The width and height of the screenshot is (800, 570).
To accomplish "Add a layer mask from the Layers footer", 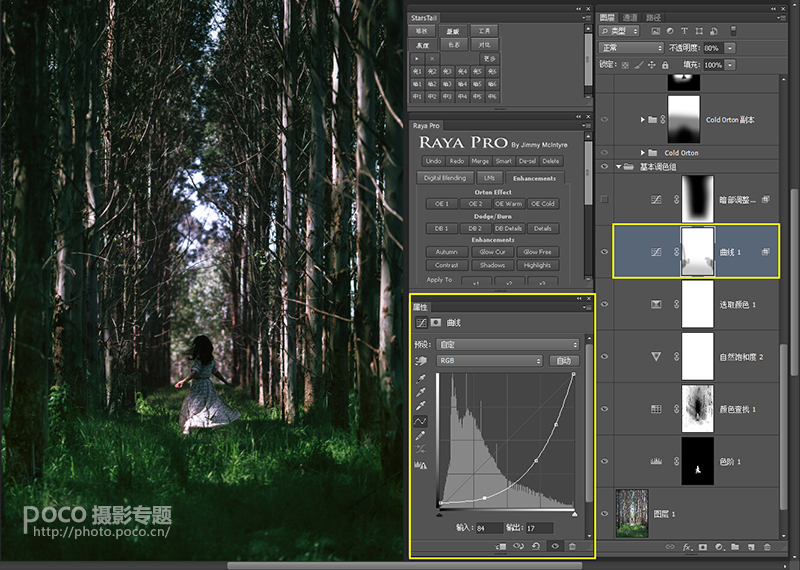I will pos(703,547).
